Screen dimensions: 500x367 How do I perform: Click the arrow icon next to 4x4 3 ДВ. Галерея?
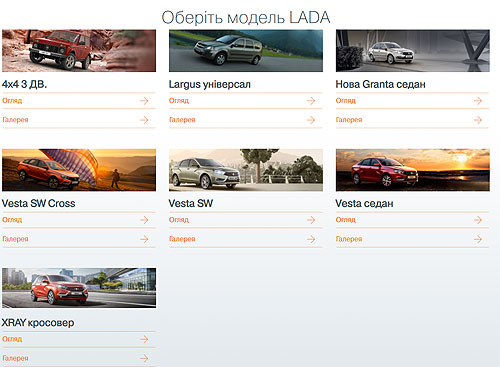click(144, 120)
